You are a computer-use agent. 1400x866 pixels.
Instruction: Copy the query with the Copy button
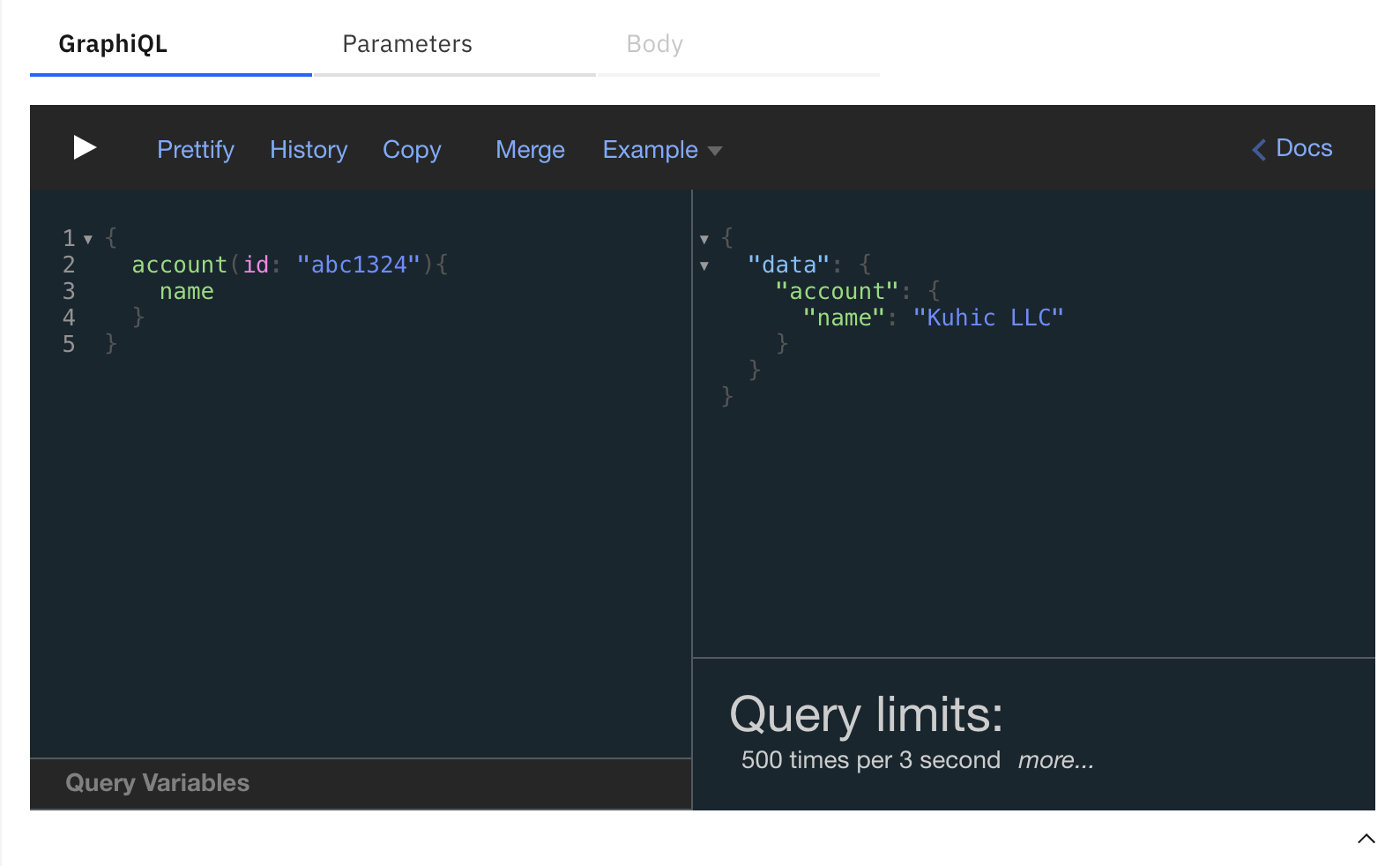click(412, 150)
